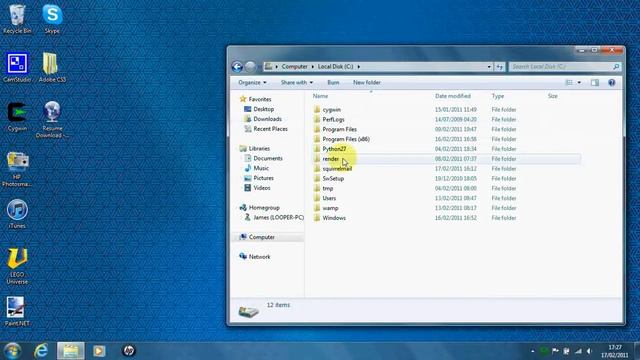Sort by the Type column header
The image size is (640, 360).
(498, 96)
